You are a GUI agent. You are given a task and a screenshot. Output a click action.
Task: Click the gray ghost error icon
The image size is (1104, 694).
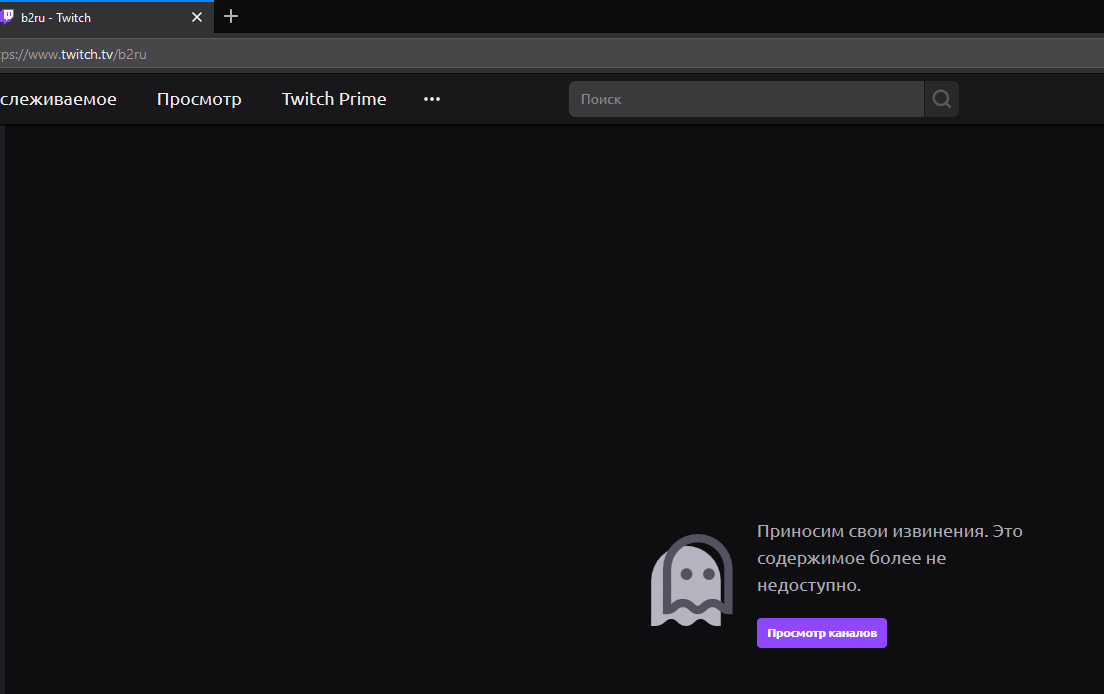(691, 580)
